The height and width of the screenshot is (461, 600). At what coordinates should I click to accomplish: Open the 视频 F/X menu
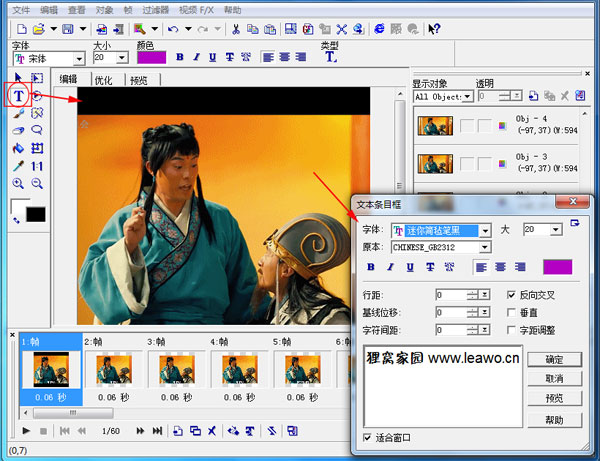(196, 10)
